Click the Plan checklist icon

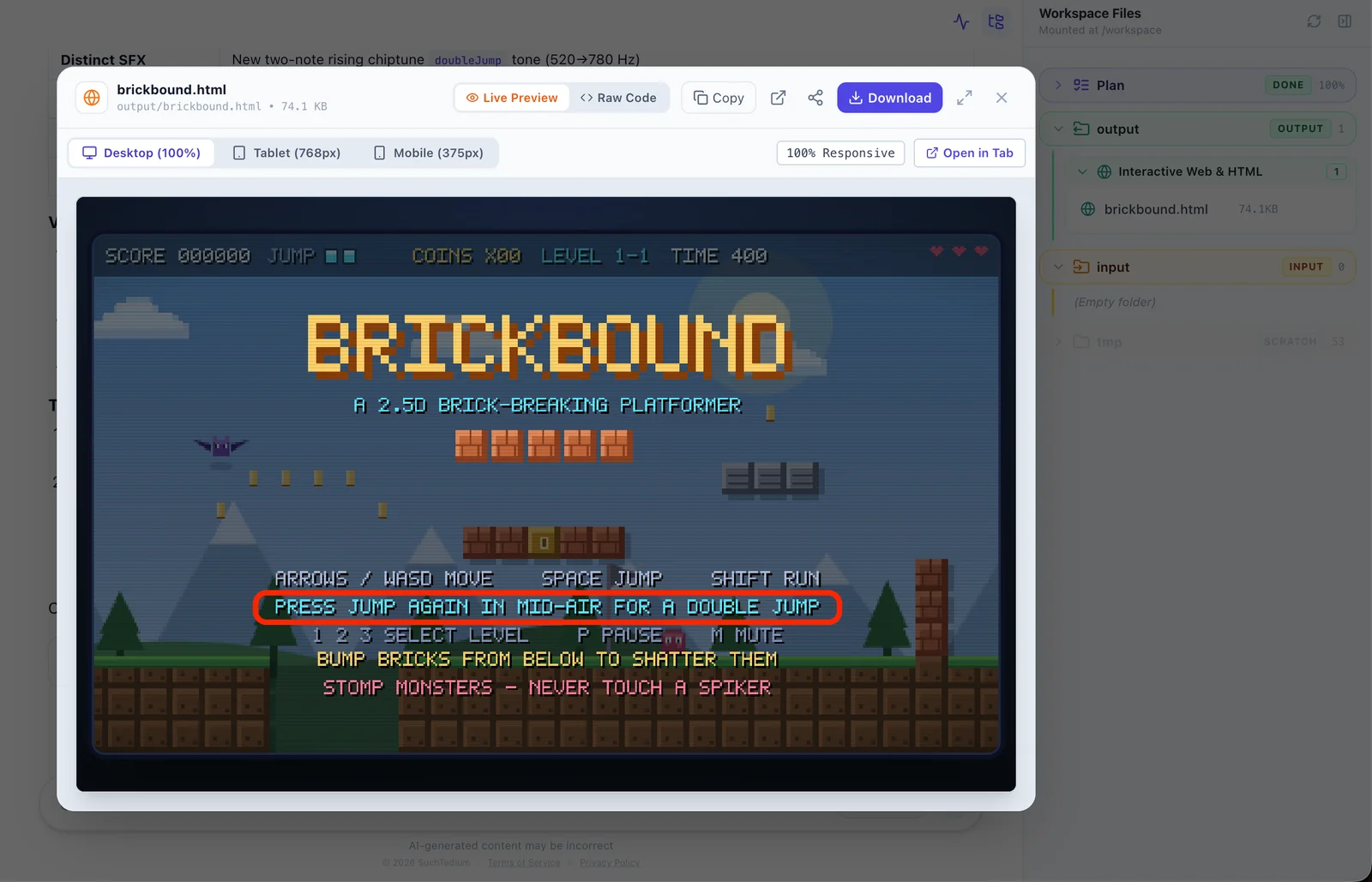[1081, 85]
